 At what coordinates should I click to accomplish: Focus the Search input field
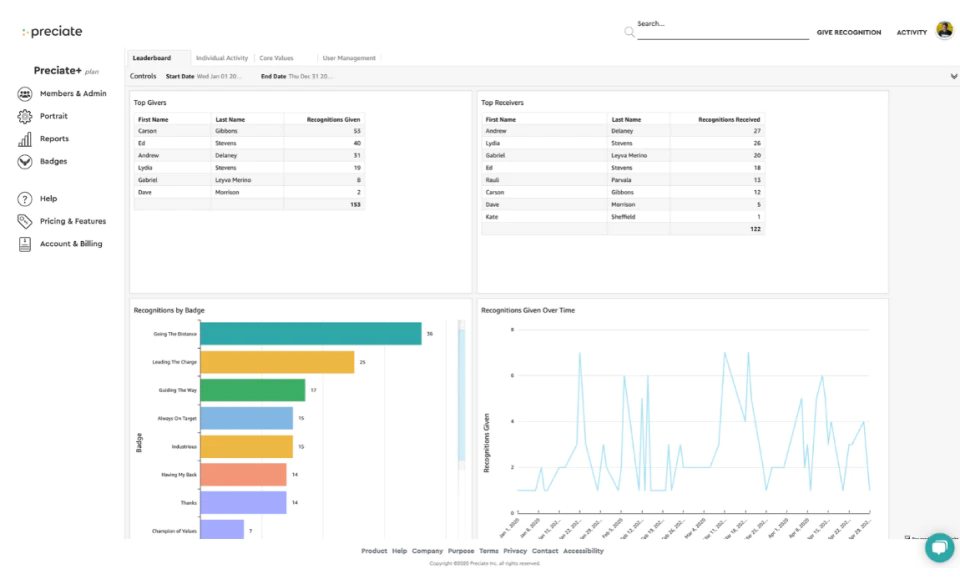coord(723,29)
